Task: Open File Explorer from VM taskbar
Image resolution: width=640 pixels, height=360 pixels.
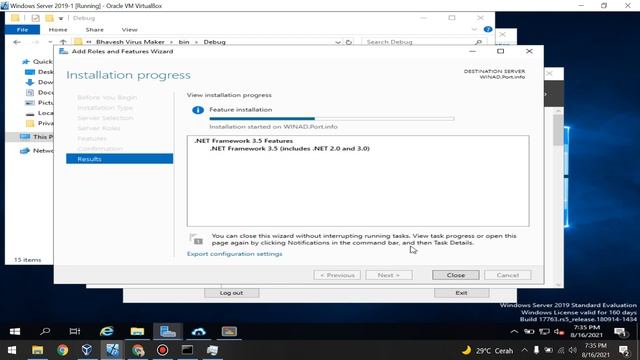Action: tap(137, 331)
